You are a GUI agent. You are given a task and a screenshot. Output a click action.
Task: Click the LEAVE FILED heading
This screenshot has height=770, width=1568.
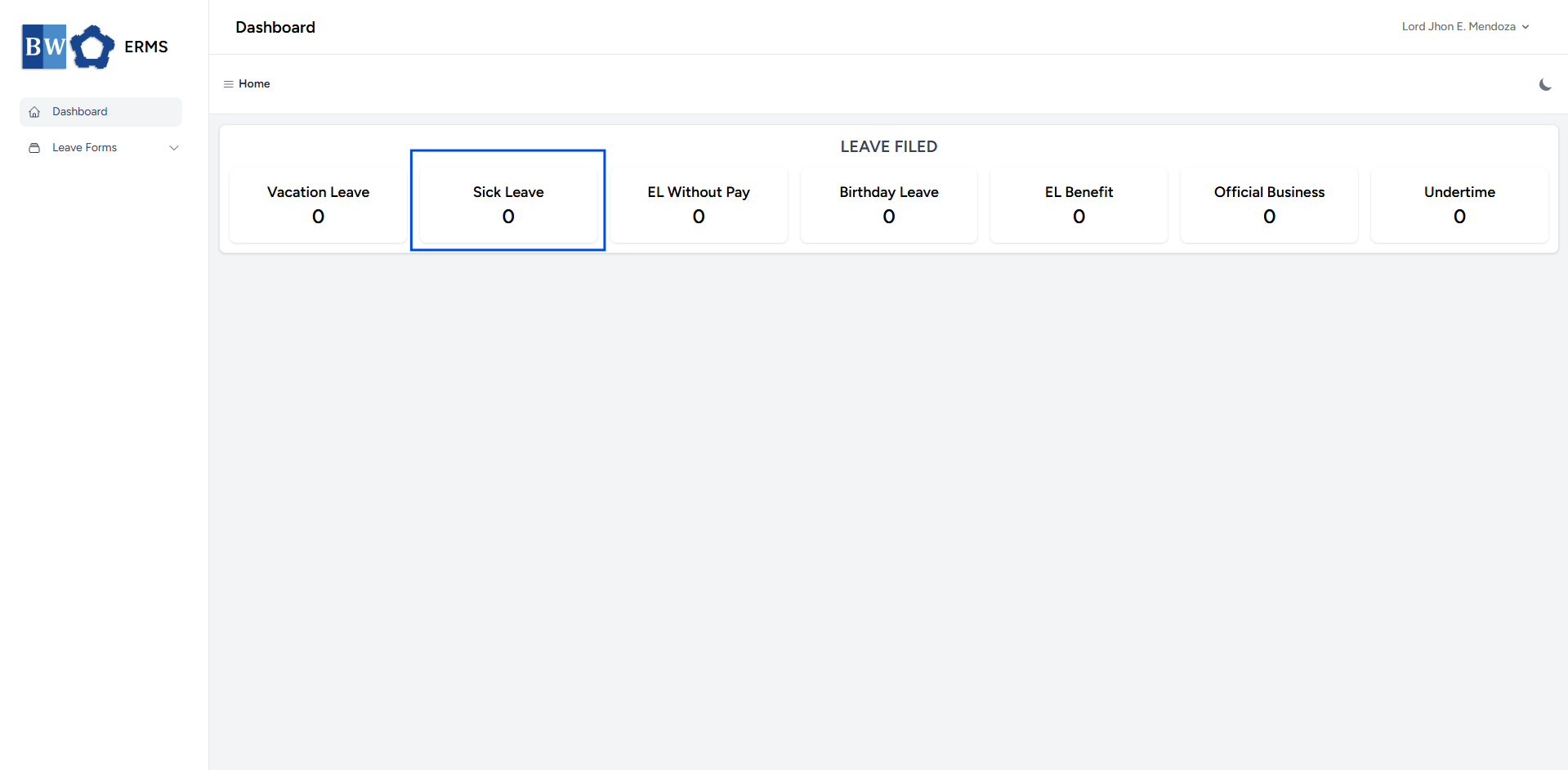tap(889, 147)
